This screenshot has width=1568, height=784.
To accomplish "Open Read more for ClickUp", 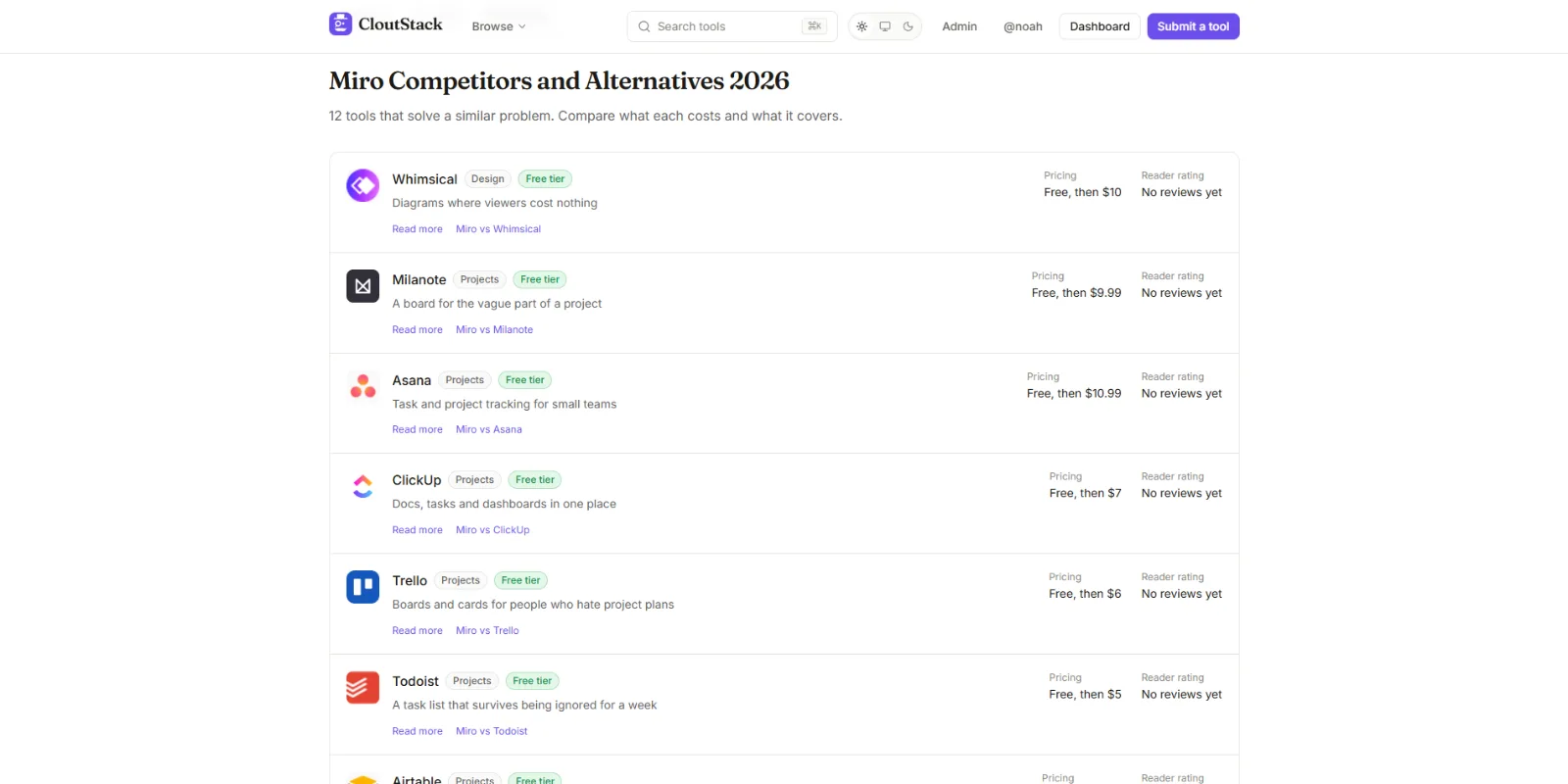I will pyautogui.click(x=417, y=530).
